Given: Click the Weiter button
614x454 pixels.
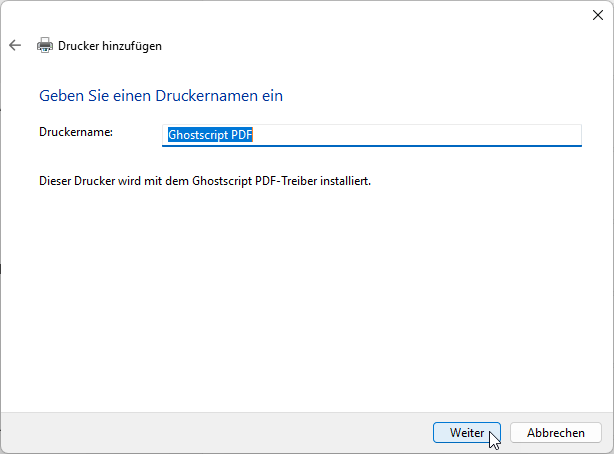Looking at the screenshot, I should (x=467, y=433).
